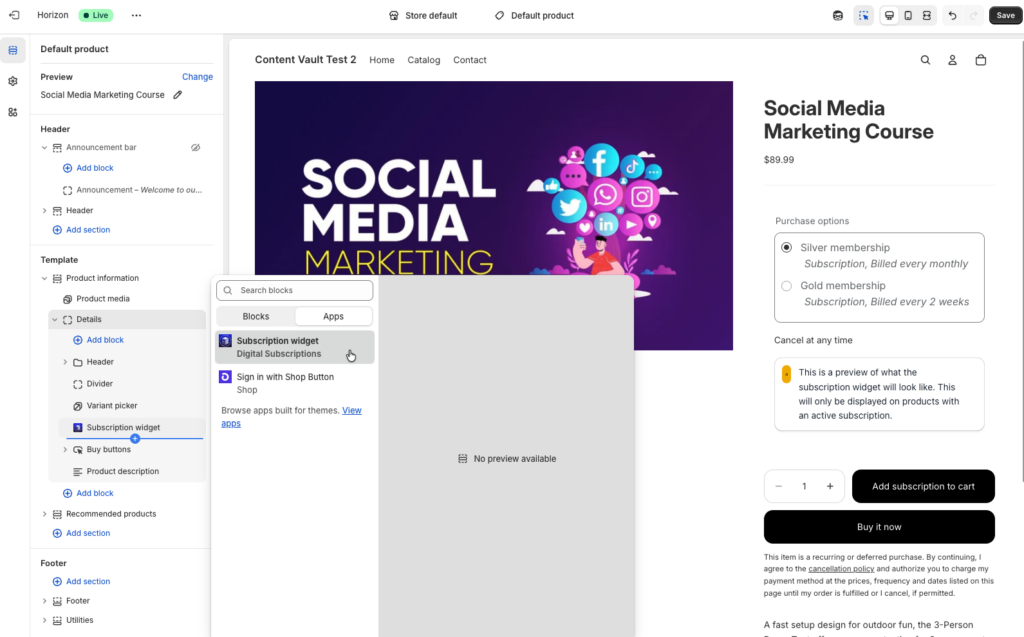The image size is (1024, 637).
Task: Click the Save button
Action: coord(1005,16)
